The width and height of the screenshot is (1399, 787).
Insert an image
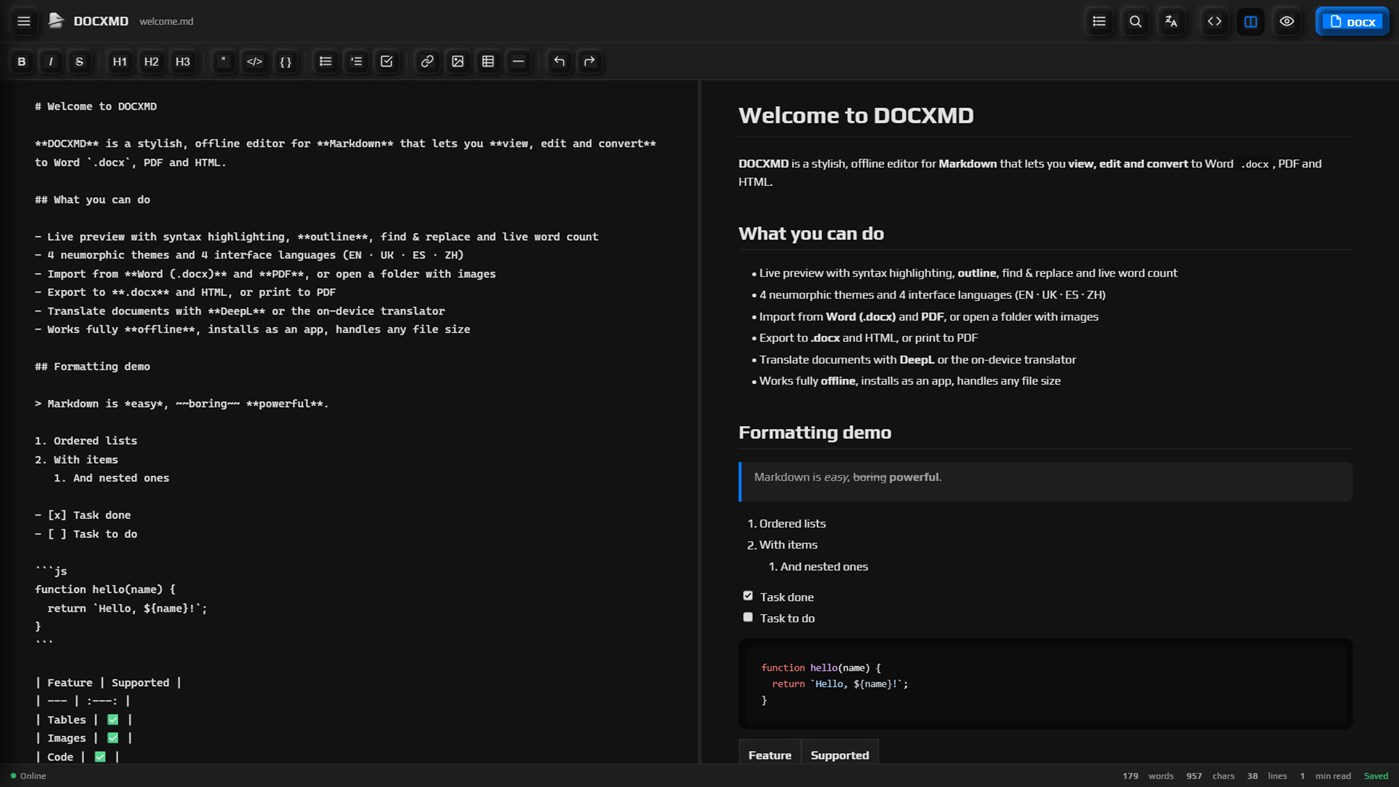[x=458, y=62]
